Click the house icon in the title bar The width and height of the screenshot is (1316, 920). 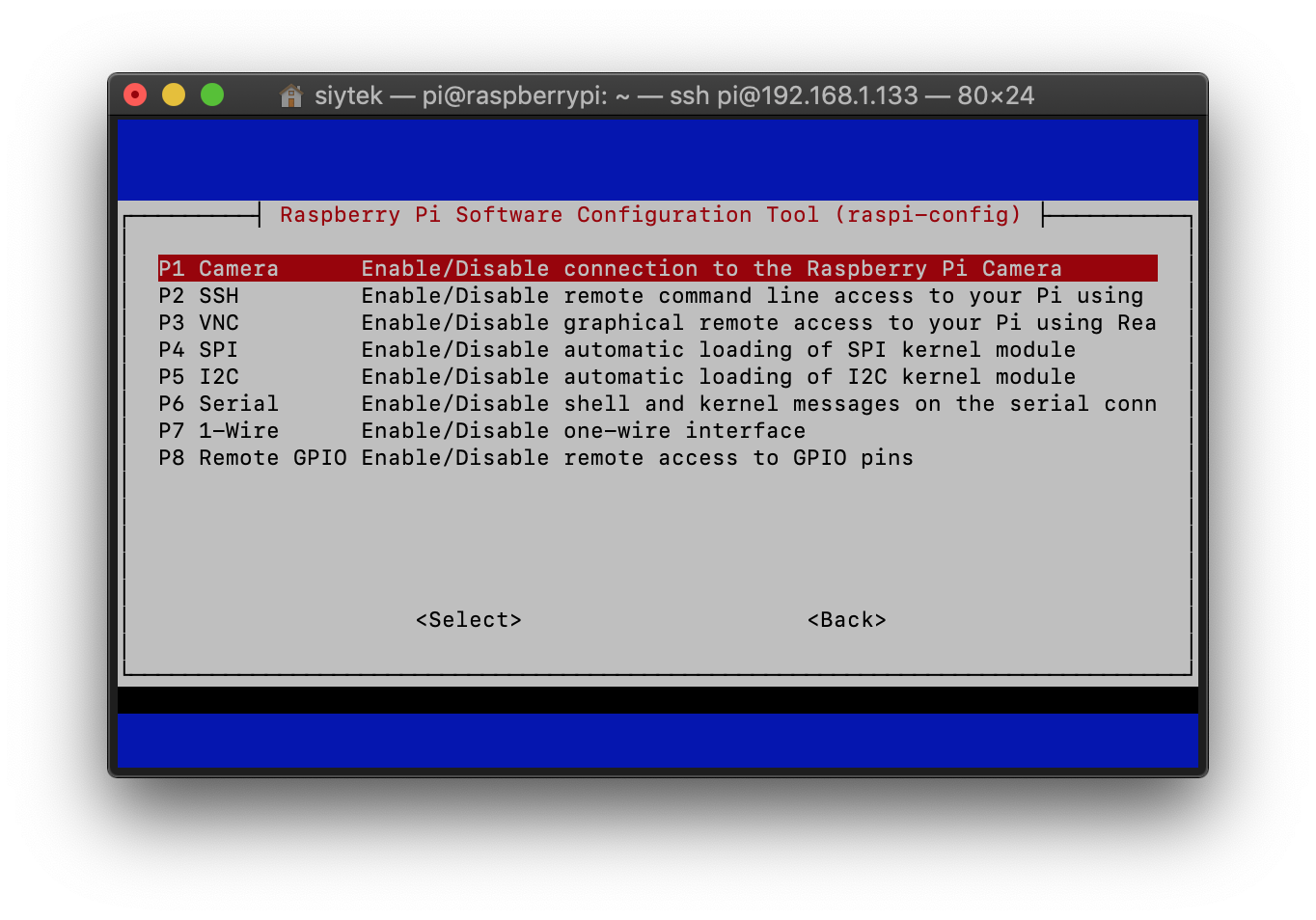tap(290, 95)
